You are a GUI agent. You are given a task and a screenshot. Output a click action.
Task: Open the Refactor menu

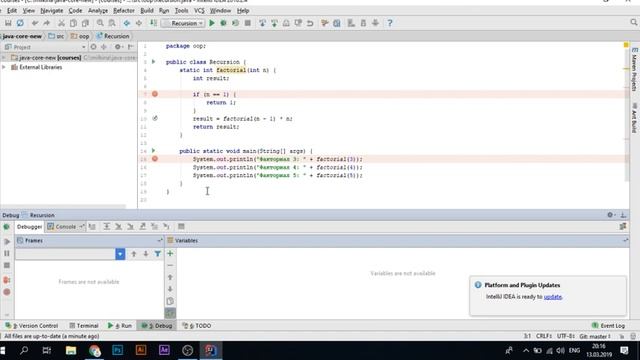point(124,11)
